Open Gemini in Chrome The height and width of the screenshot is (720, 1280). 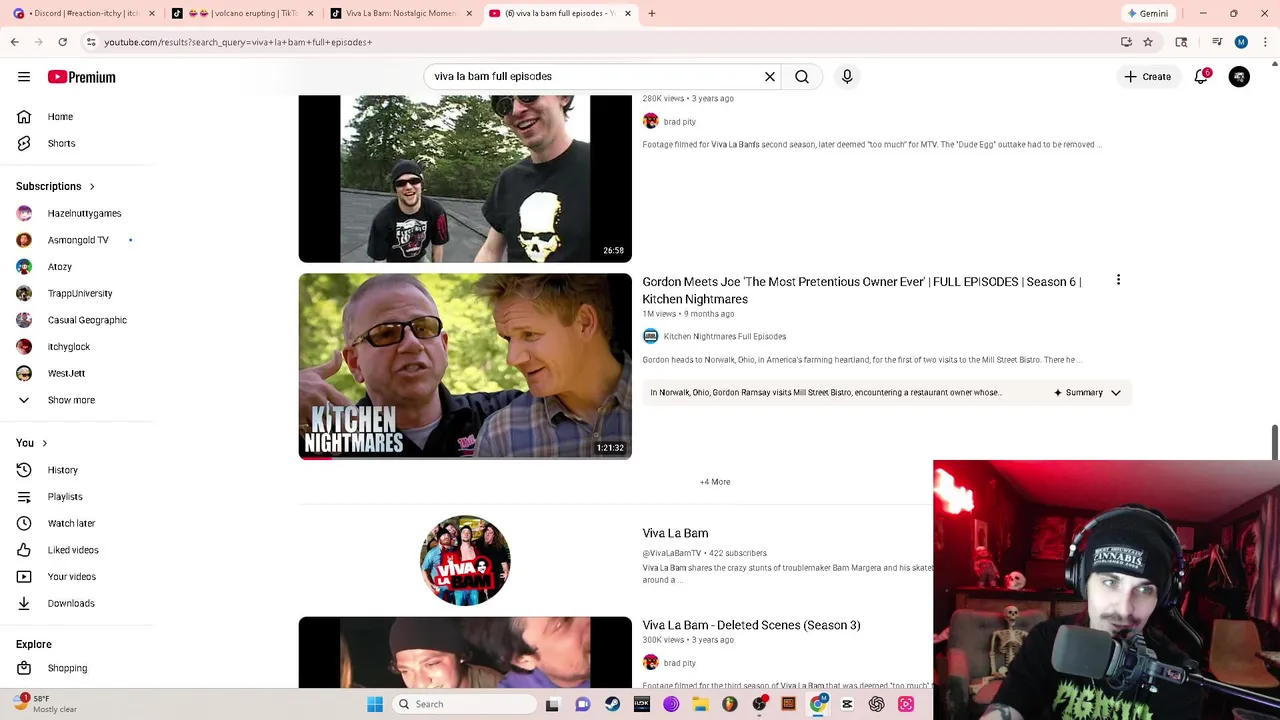pos(1147,13)
